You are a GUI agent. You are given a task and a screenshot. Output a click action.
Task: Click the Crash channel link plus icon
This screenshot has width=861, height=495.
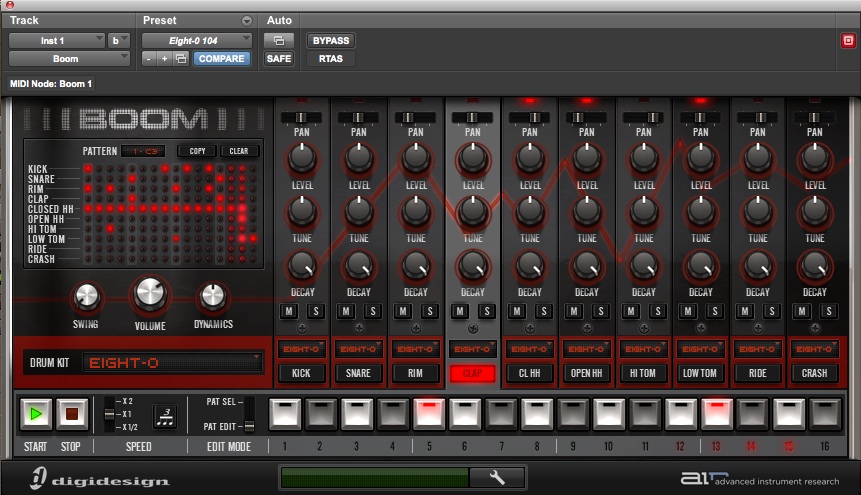coord(815,329)
